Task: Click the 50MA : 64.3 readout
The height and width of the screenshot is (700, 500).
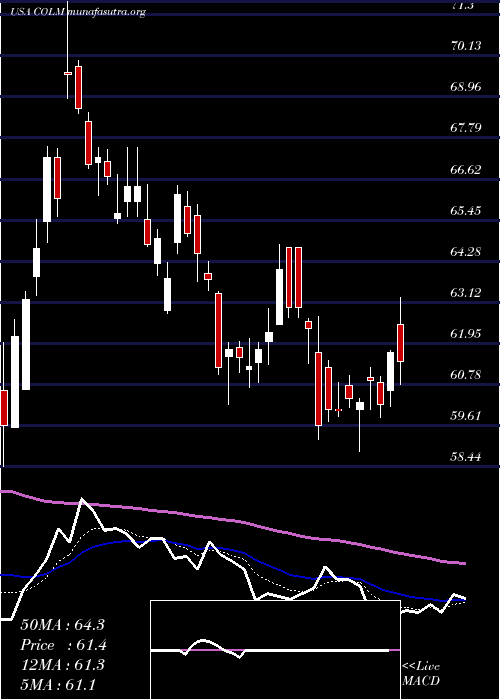Action: click(62, 625)
